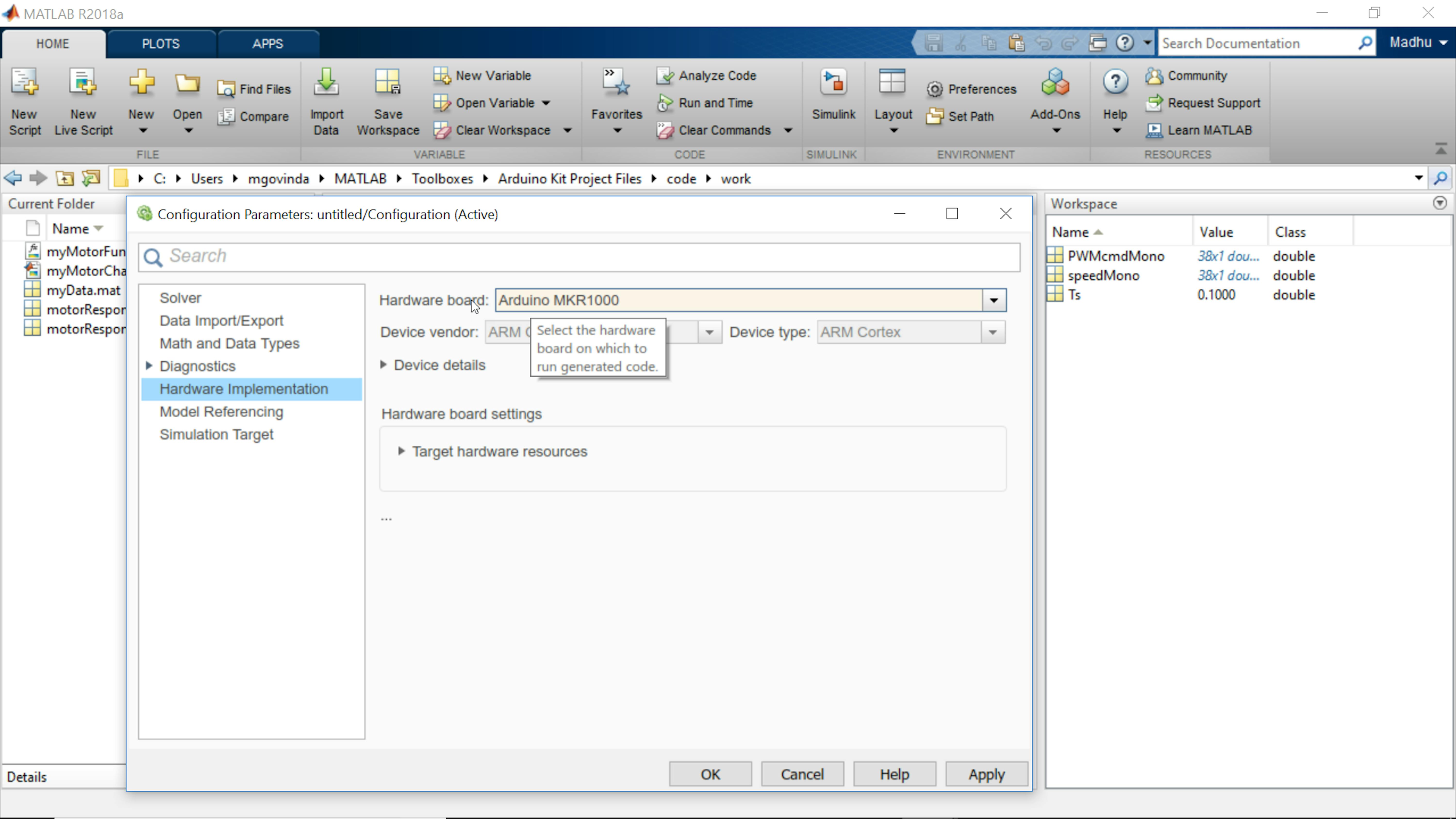Image resolution: width=1456 pixels, height=819 pixels.
Task: Select Model Referencing pane
Action: (221, 412)
